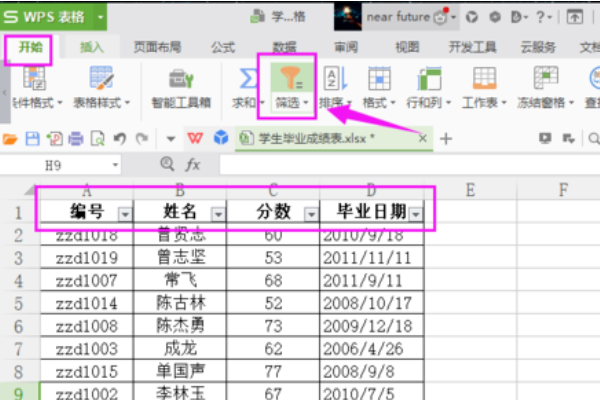Close the 学生毕业成绩表.xlsx tab
Screen dimensions: 600x400
point(423,138)
